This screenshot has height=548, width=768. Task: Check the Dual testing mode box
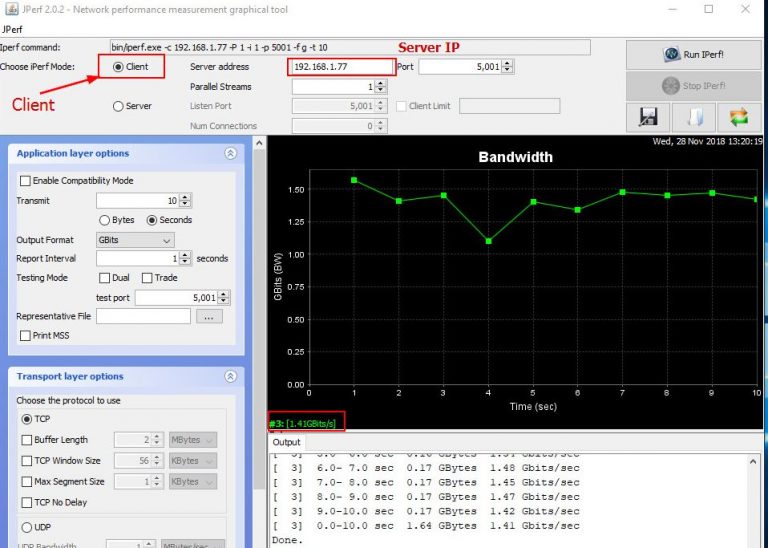point(104,278)
